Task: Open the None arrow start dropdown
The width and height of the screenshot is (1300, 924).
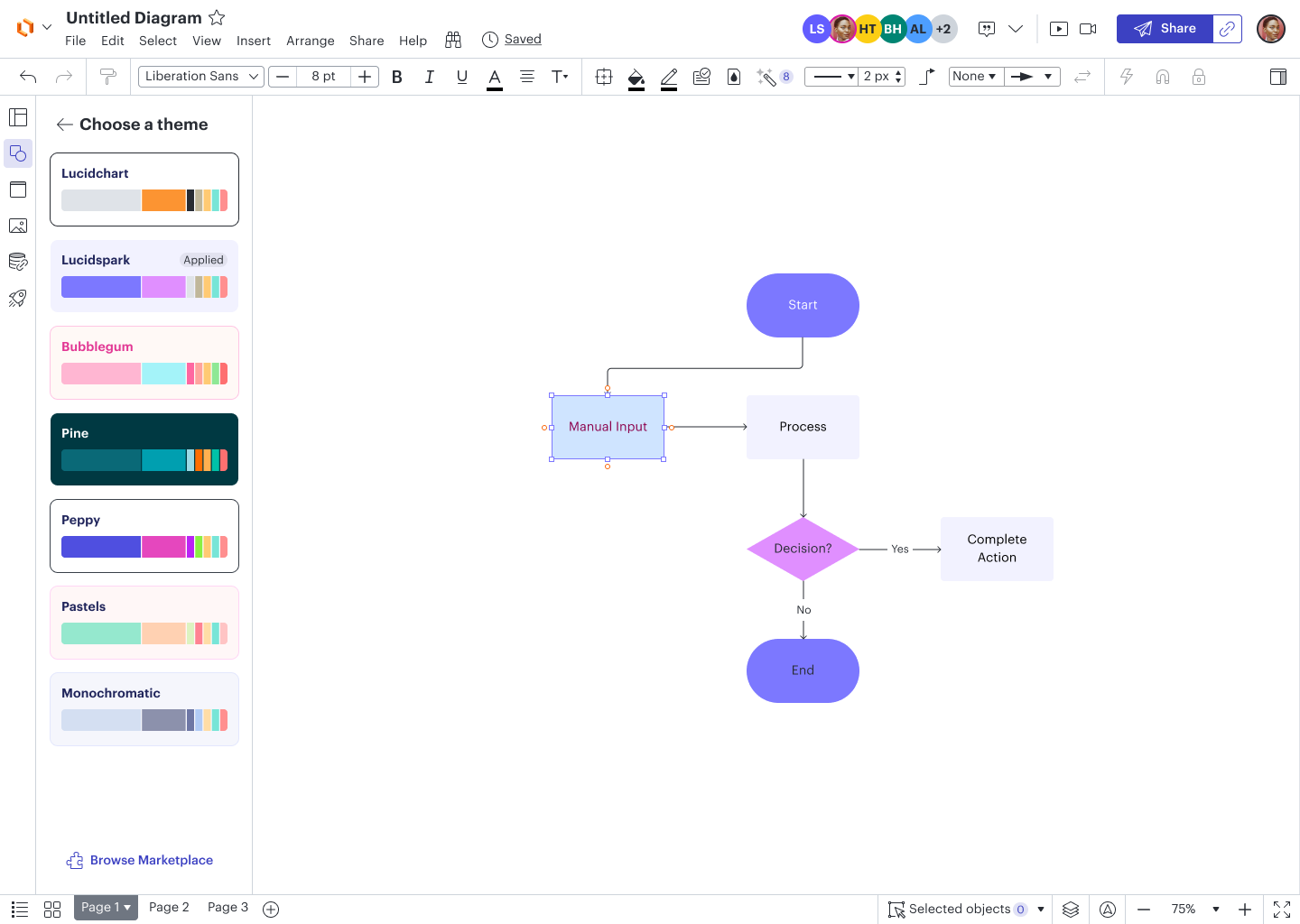Action: pos(975,77)
